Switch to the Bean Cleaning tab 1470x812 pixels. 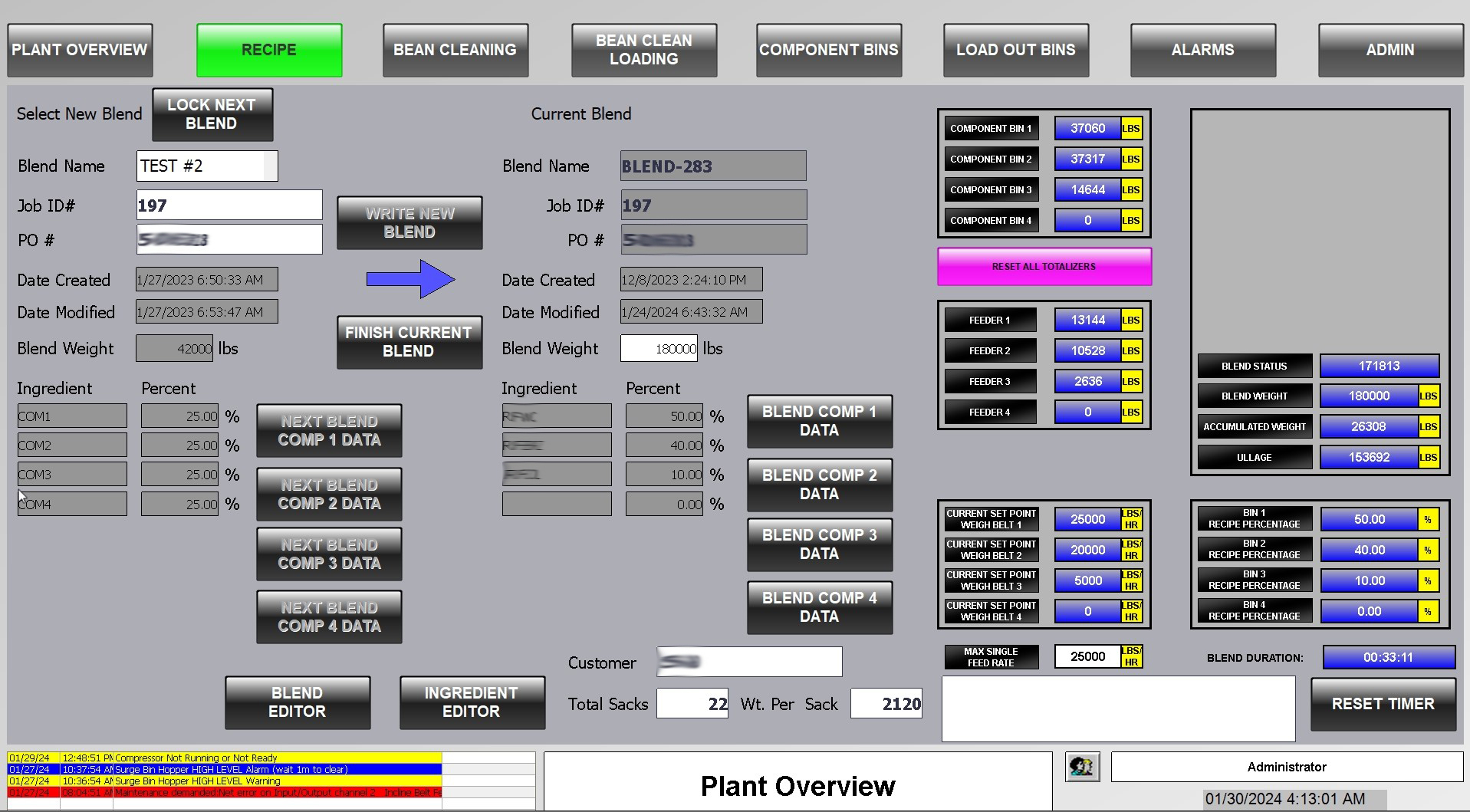pyautogui.click(x=455, y=50)
